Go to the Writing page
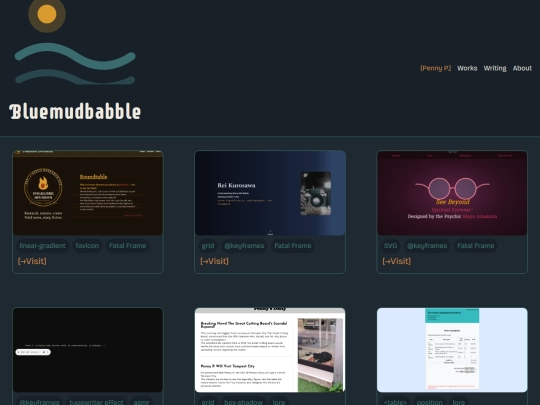Viewport: 540px width, 405px height. [495, 68]
